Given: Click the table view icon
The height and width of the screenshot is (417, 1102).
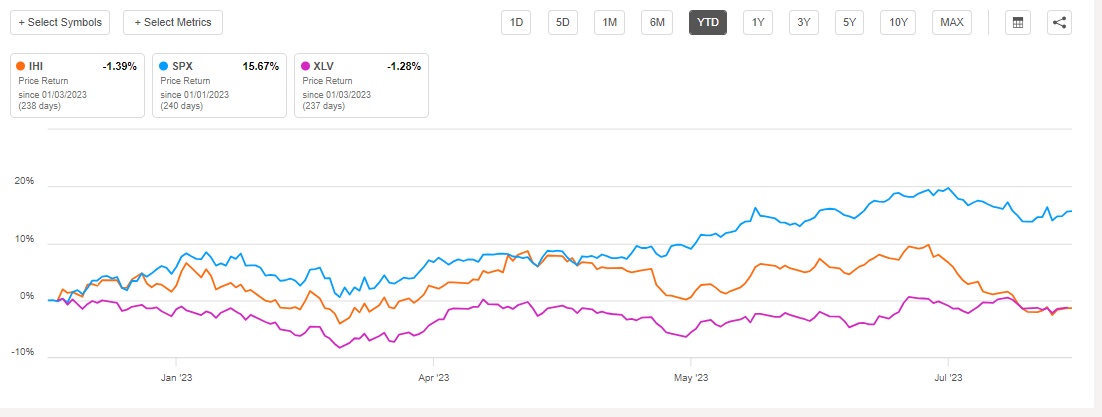Looking at the screenshot, I should tap(1018, 23).
